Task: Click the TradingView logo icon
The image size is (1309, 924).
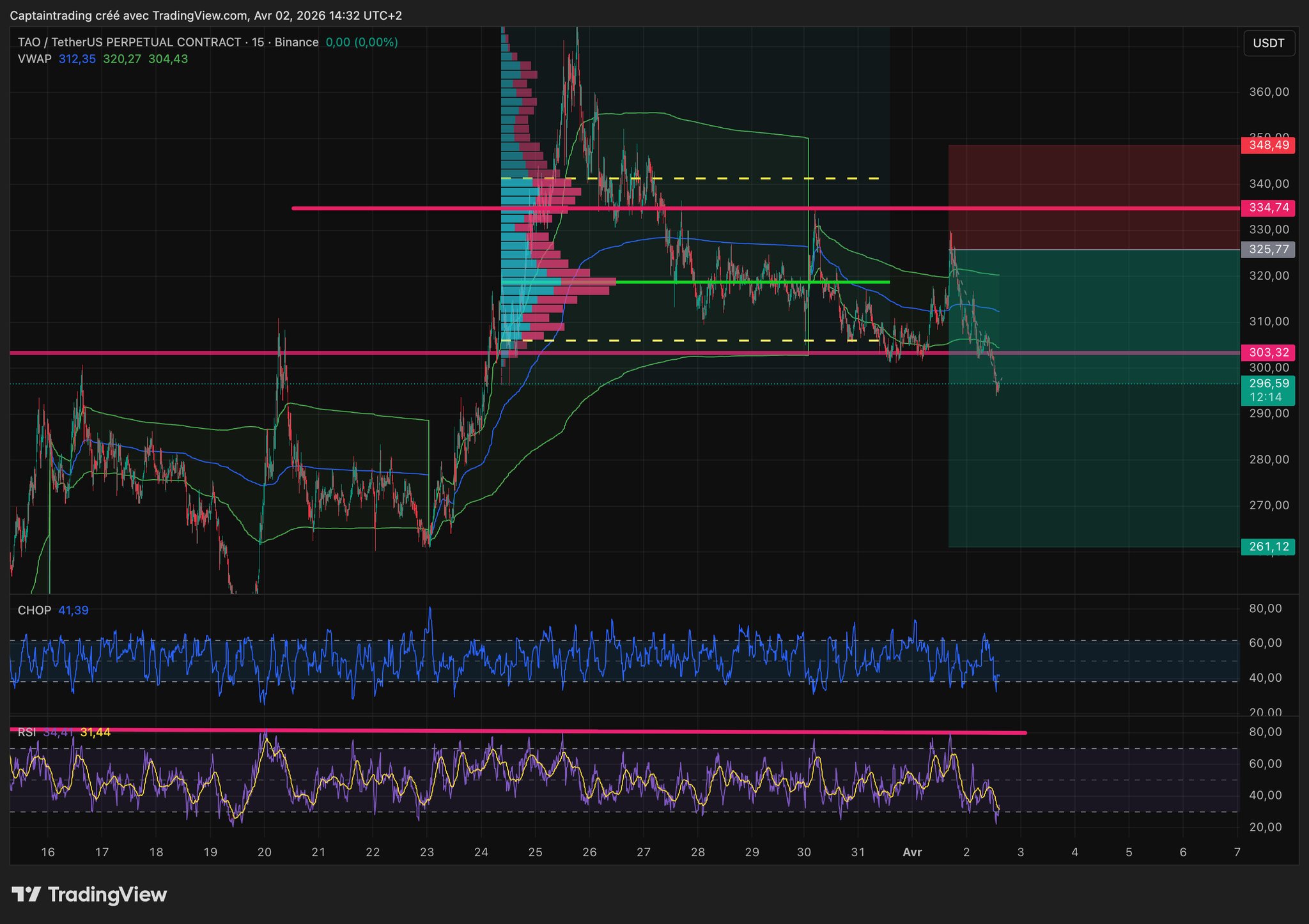Action: point(27,894)
